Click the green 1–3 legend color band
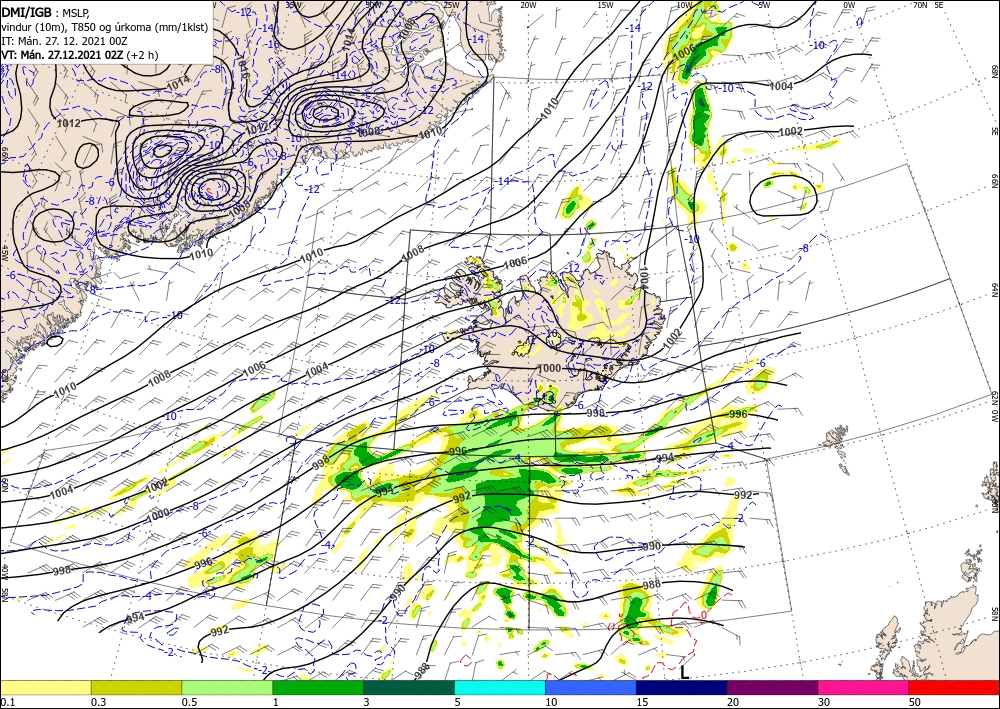Viewport: 1000px width, 709px height. click(318, 687)
